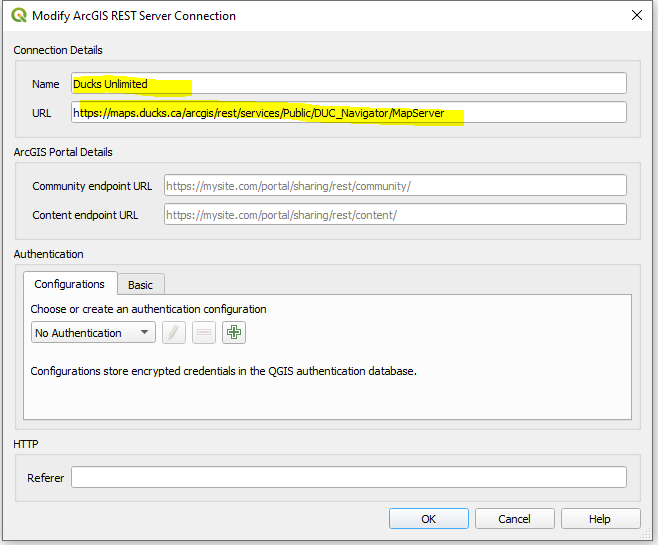Click the dialog resize grip corner
Image resolution: width=658 pixels, height=545 pixels.
[x=645, y=534]
